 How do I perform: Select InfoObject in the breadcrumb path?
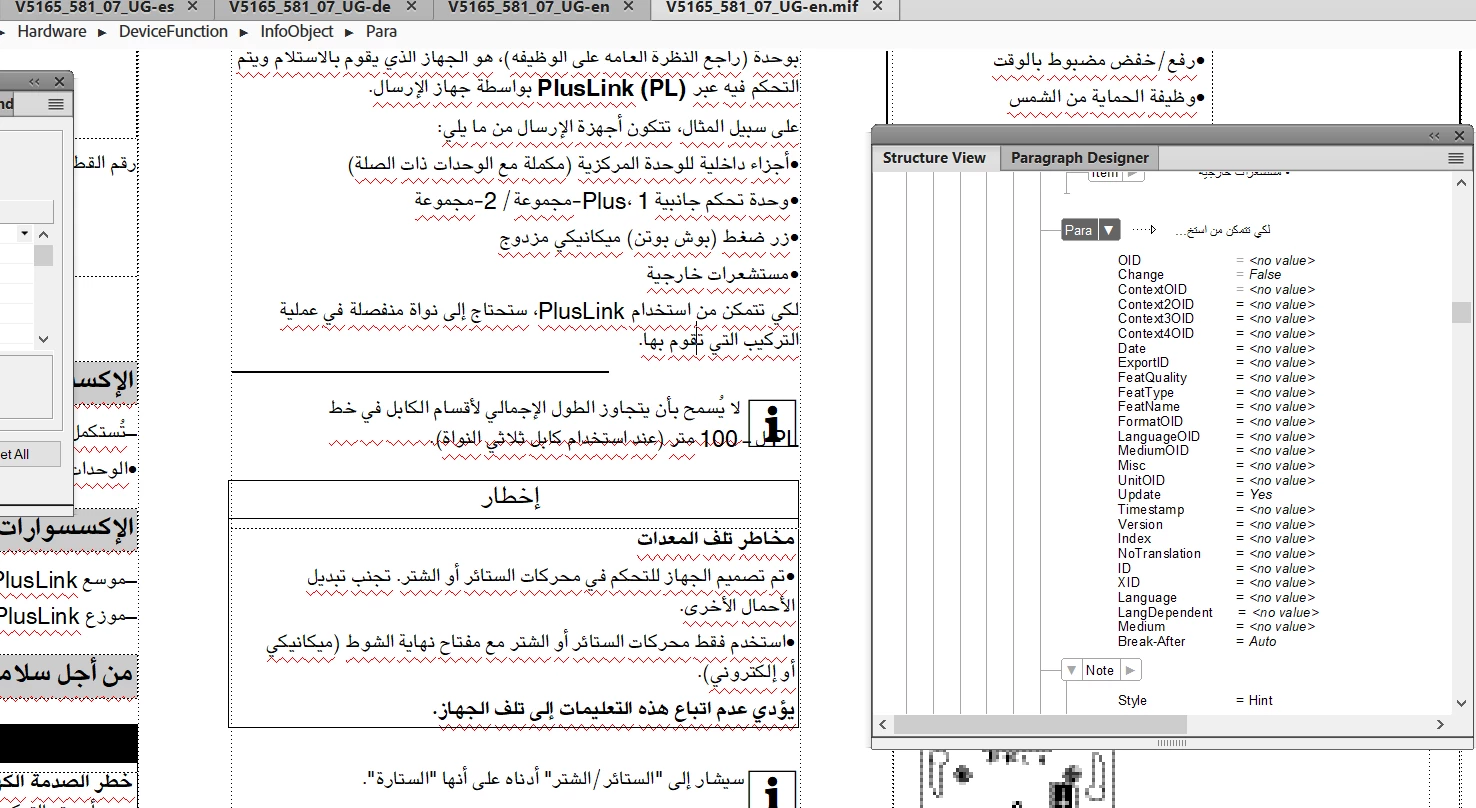[x=297, y=32]
